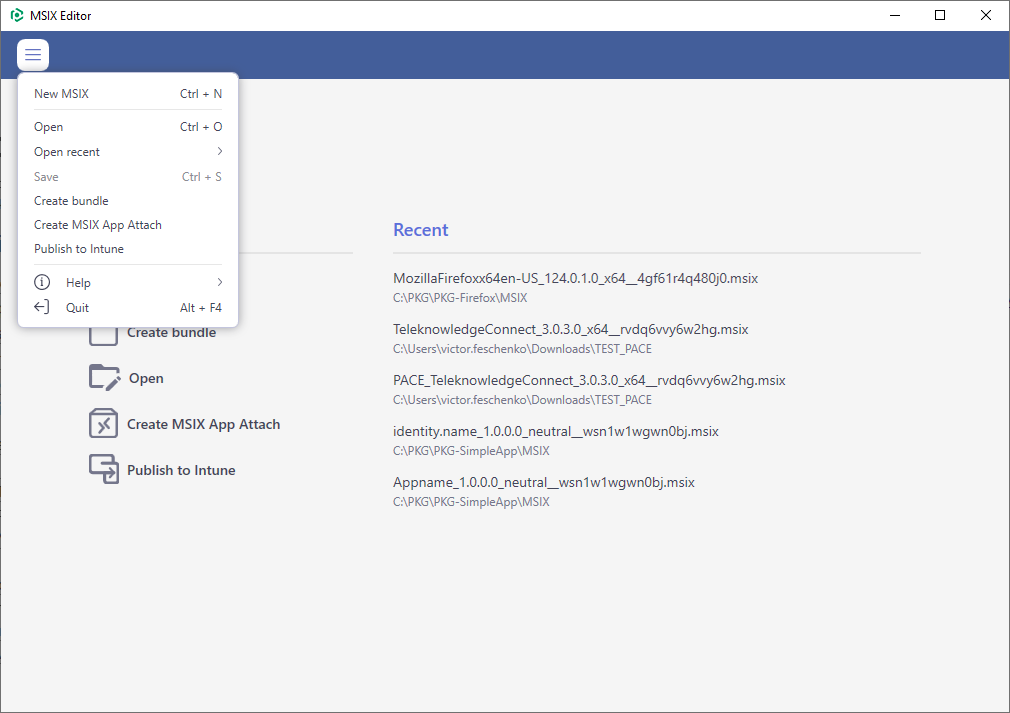
Task: Click Create bundle on the start page
Action: (x=171, y=333)
